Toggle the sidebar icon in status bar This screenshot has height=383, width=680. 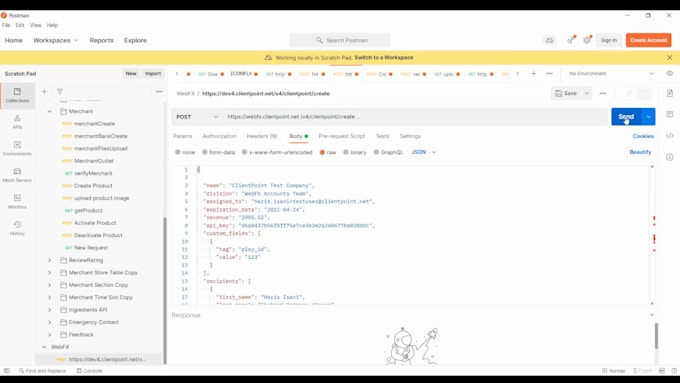[7, 371]
